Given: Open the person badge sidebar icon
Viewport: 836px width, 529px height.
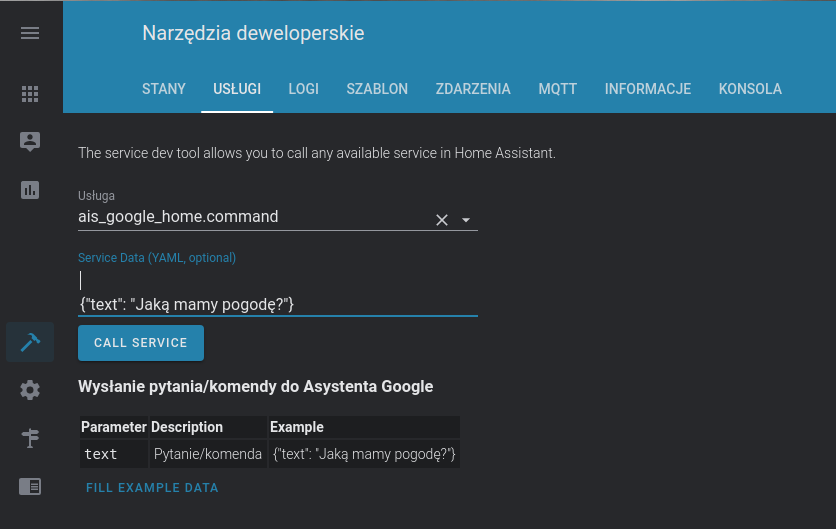Looking at the screenshot, I should click(30, 141).
